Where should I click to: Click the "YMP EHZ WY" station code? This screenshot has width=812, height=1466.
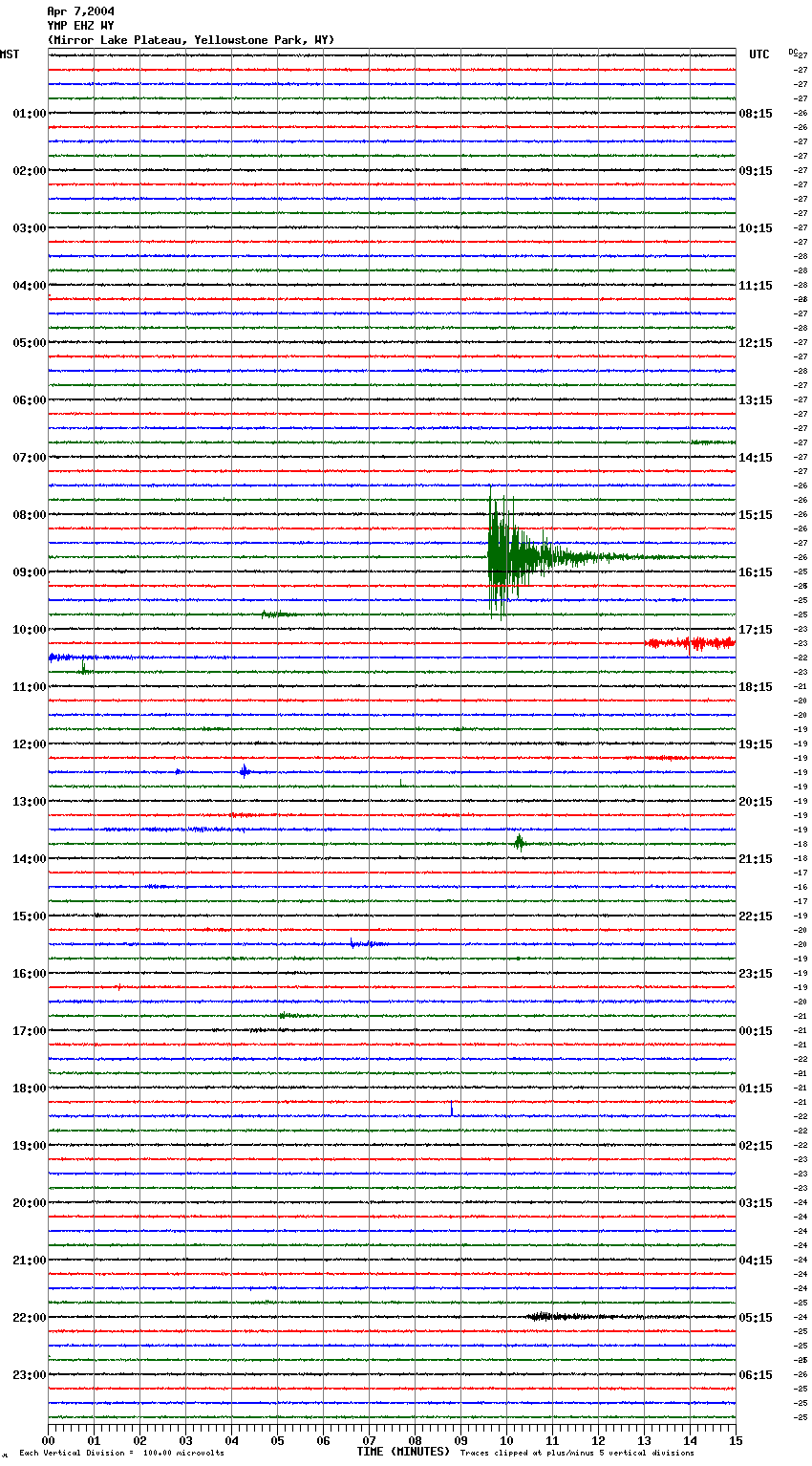click(x=80, y=26)
